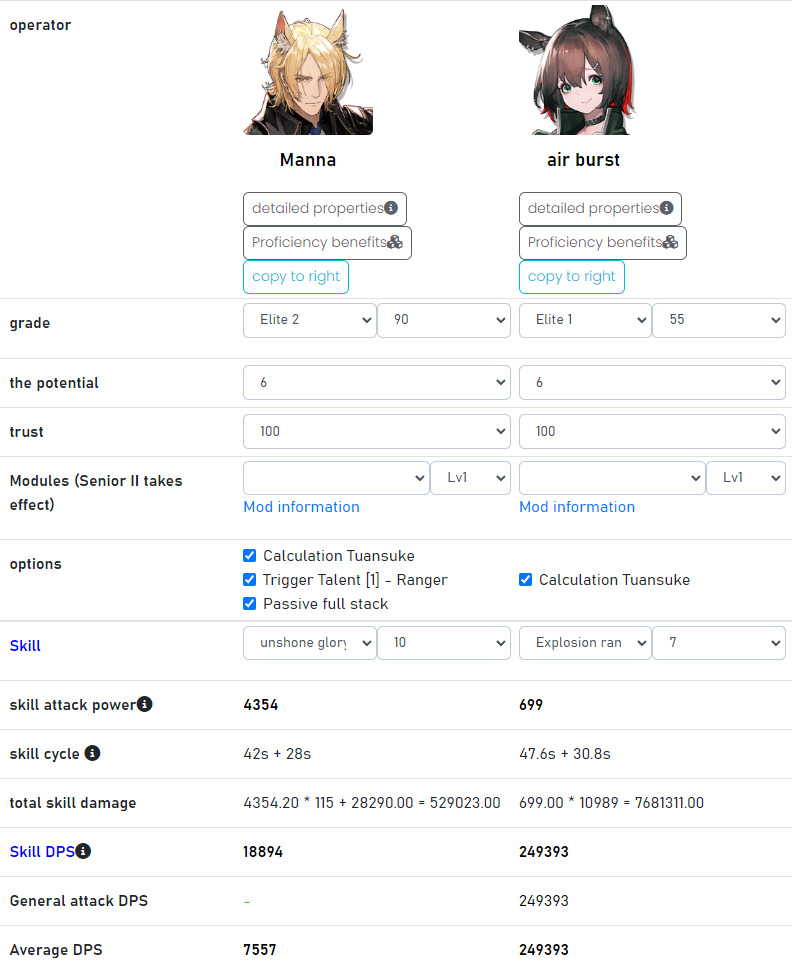Click air burst's copy to right button
The height and width of the screenshot is (972, 792).
tap(572, 277)
